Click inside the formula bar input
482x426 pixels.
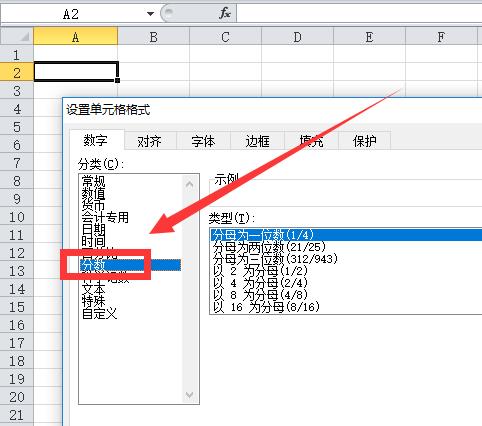(359, 14)
